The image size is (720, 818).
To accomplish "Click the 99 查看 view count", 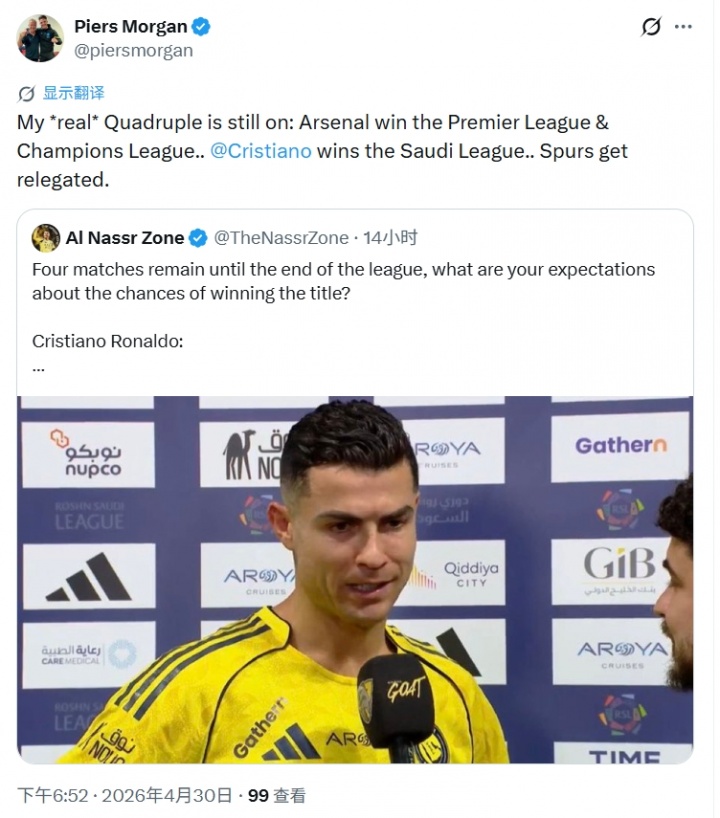I will coord(277,796).
